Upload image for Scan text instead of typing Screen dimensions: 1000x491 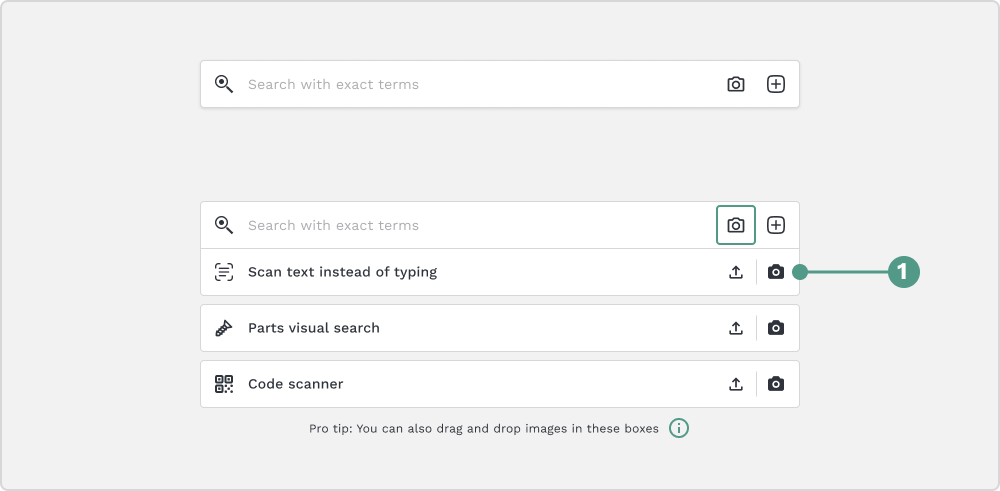tap(735, 272)
